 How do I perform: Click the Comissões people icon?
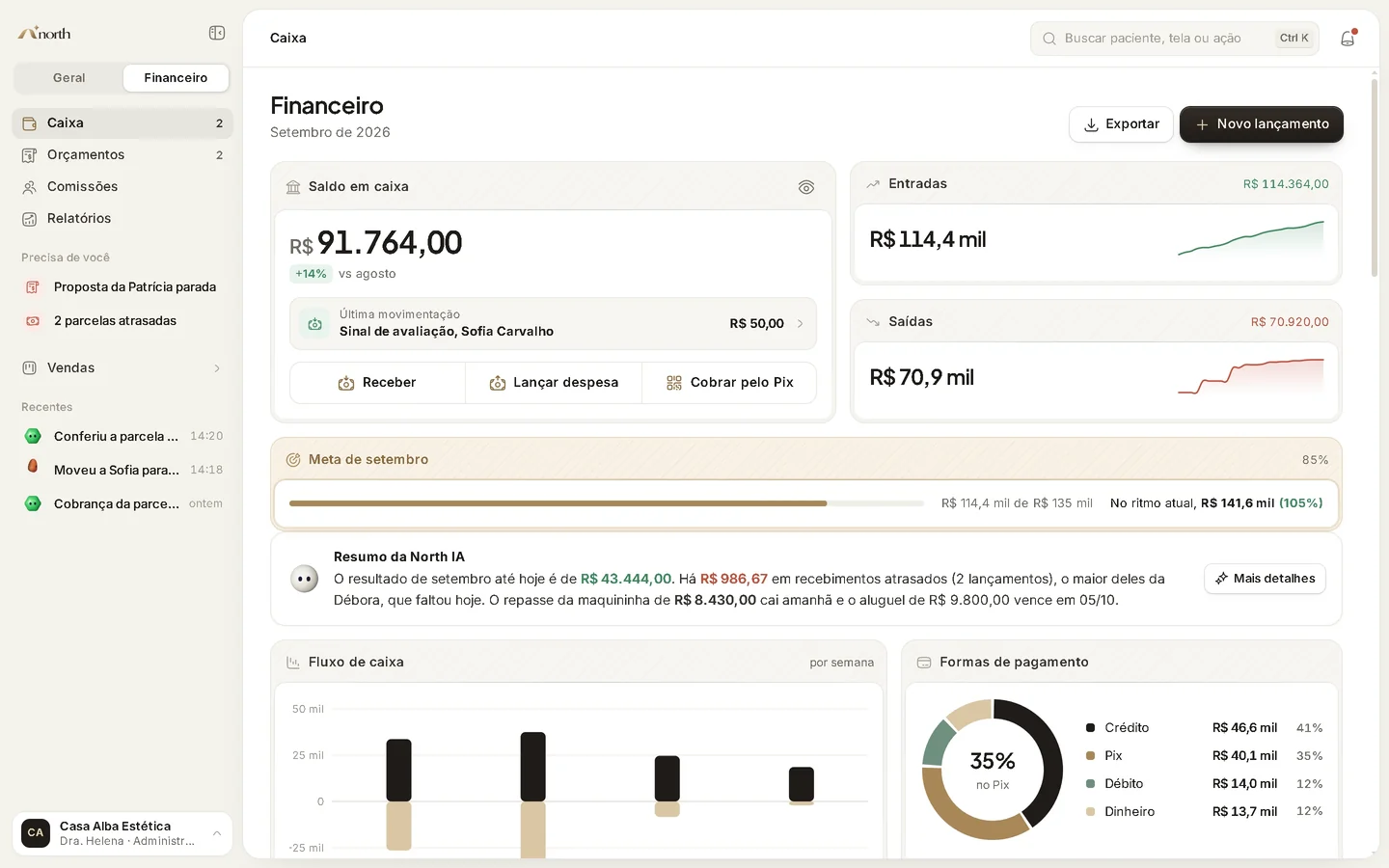pos(30,187)
